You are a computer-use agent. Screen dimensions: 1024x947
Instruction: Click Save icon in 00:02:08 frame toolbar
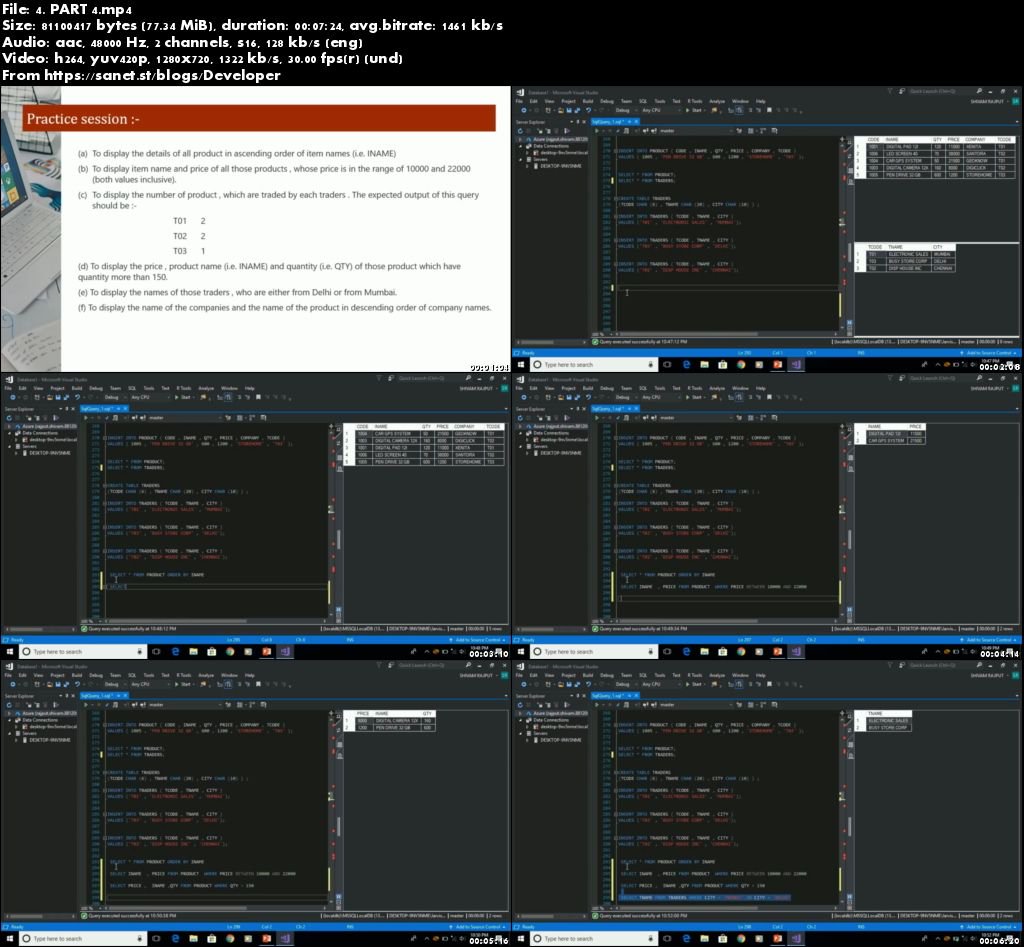click(x=568, y=110)
